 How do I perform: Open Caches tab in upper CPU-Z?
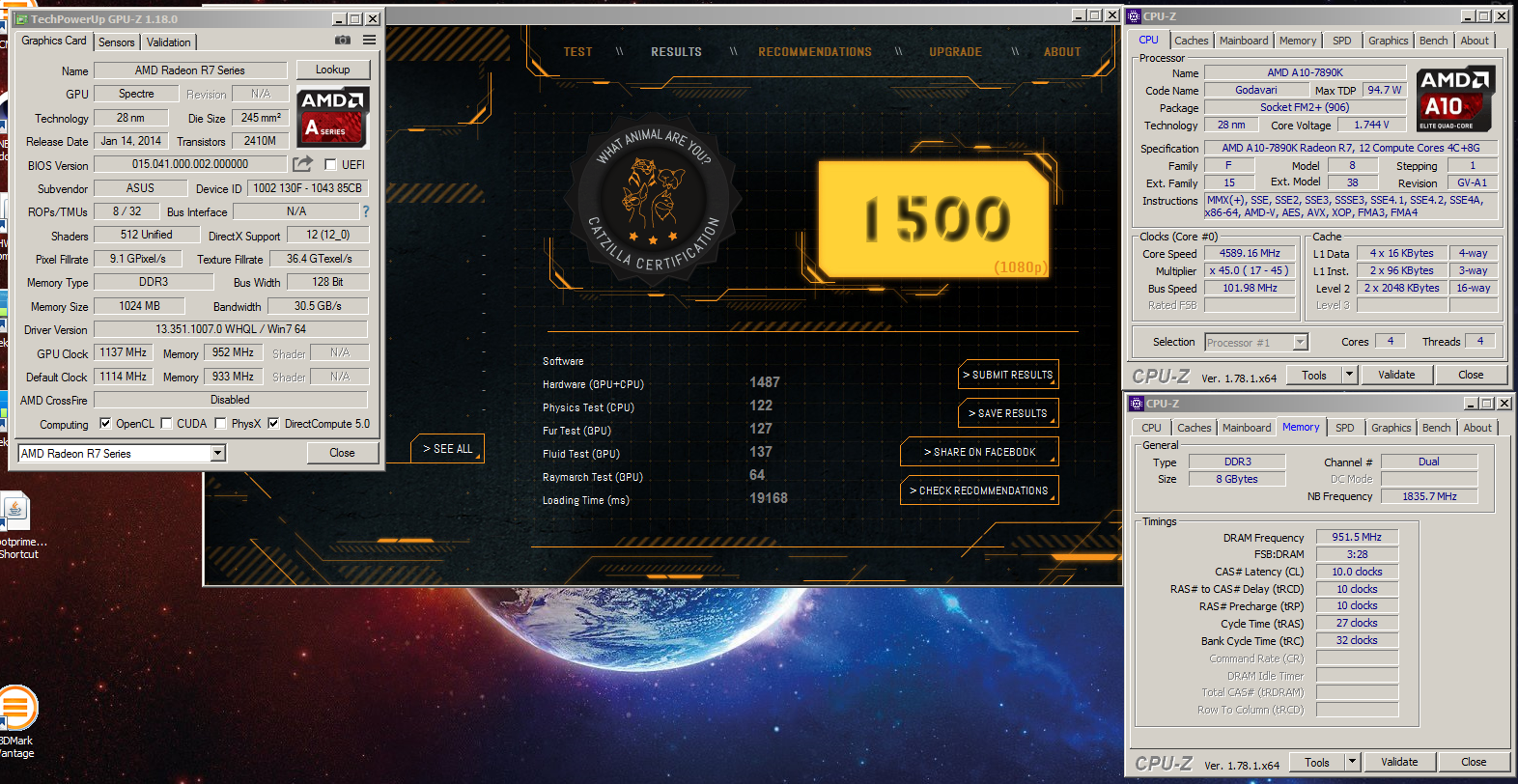(1192, 41)
